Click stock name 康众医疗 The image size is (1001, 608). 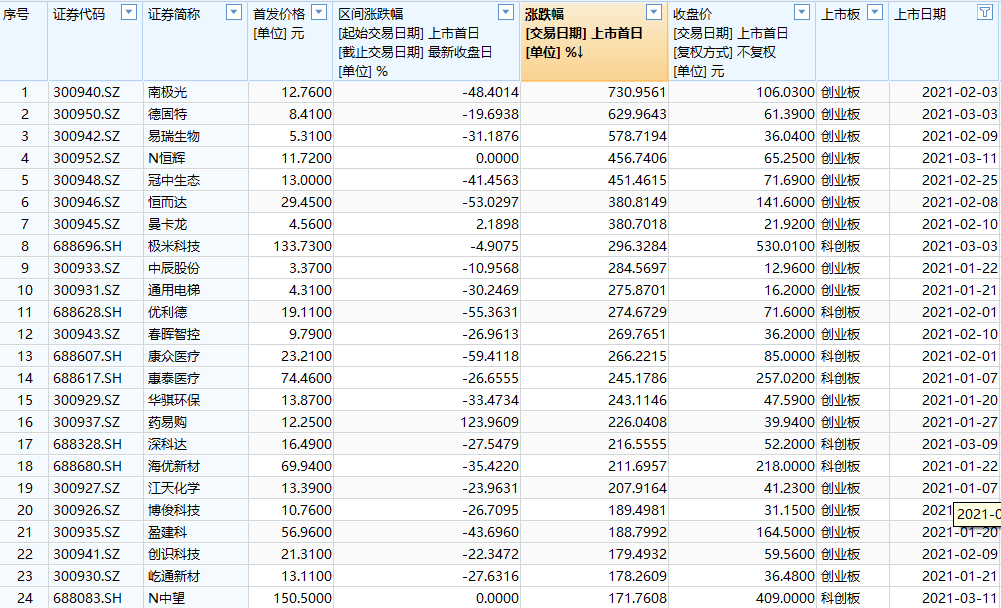[x=174, y=356]
